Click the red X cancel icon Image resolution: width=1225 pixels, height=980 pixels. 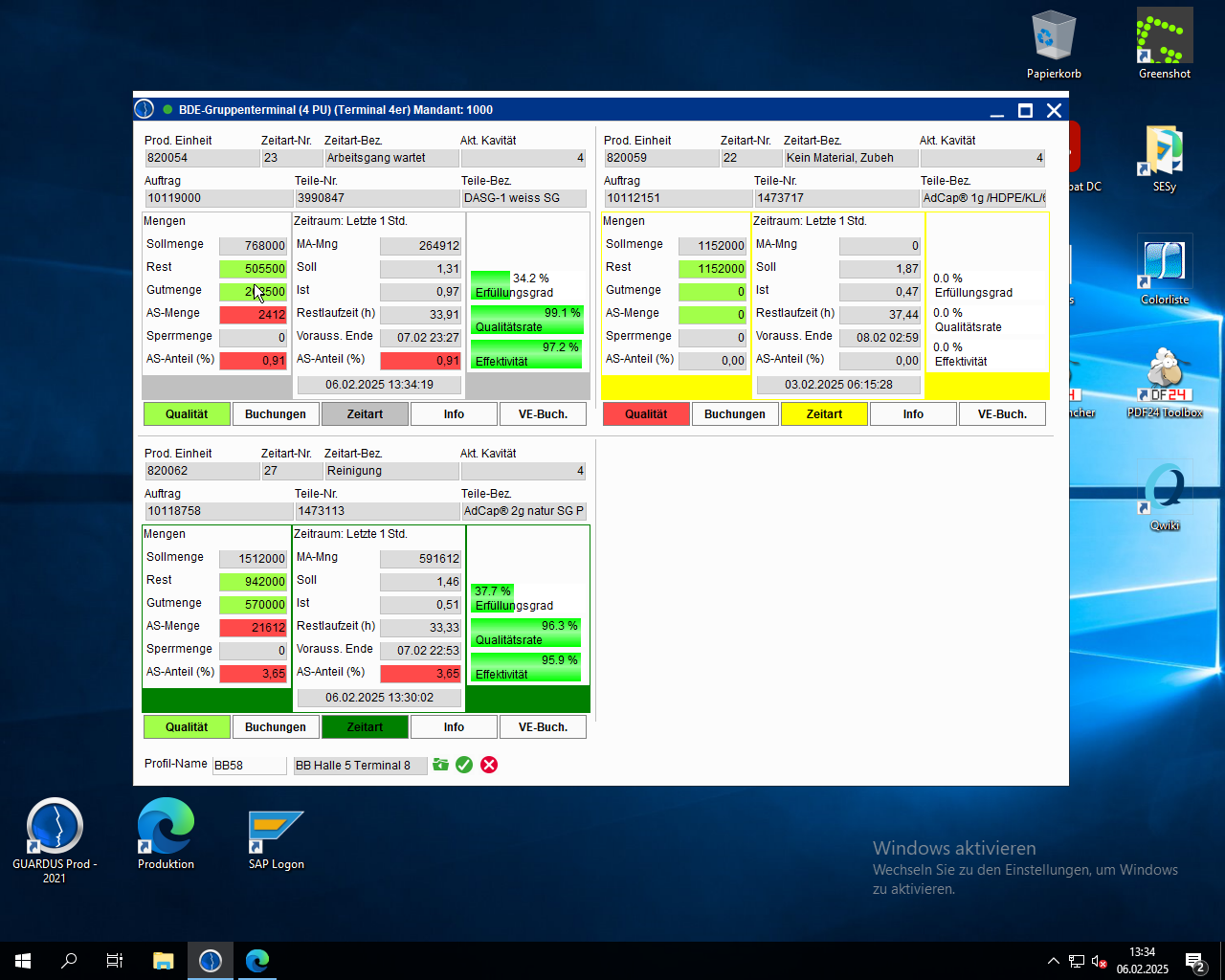489,765
